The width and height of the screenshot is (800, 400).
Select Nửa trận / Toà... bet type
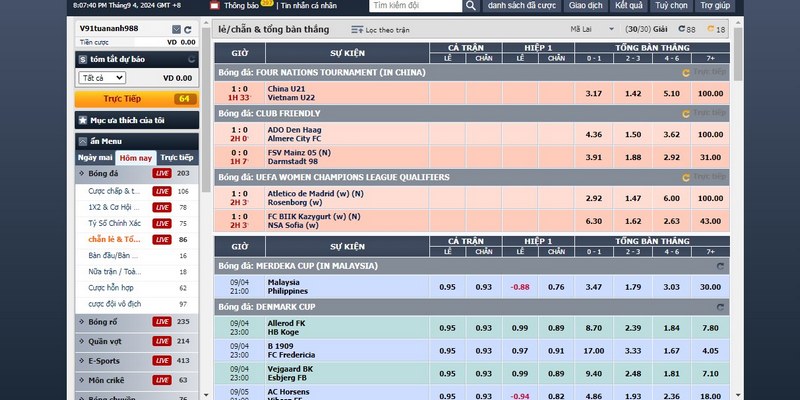click(x=114, y=272)
